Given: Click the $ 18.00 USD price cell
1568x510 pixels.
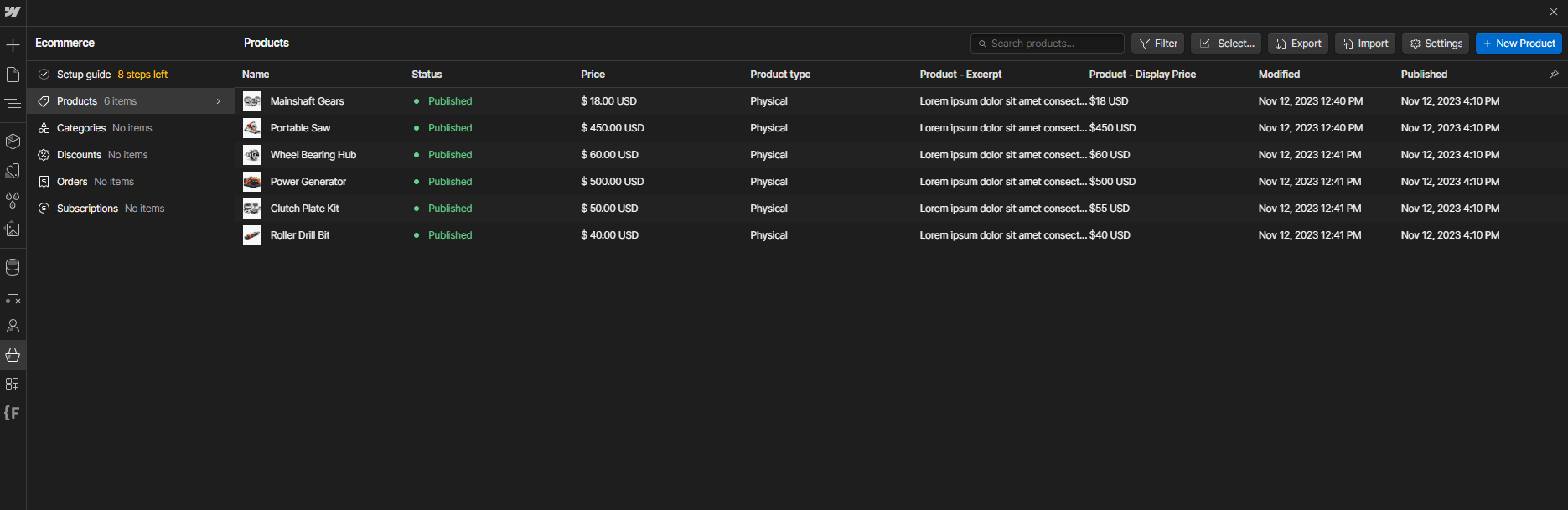Looking at the screenshot, I should click(x=608, y=101).
